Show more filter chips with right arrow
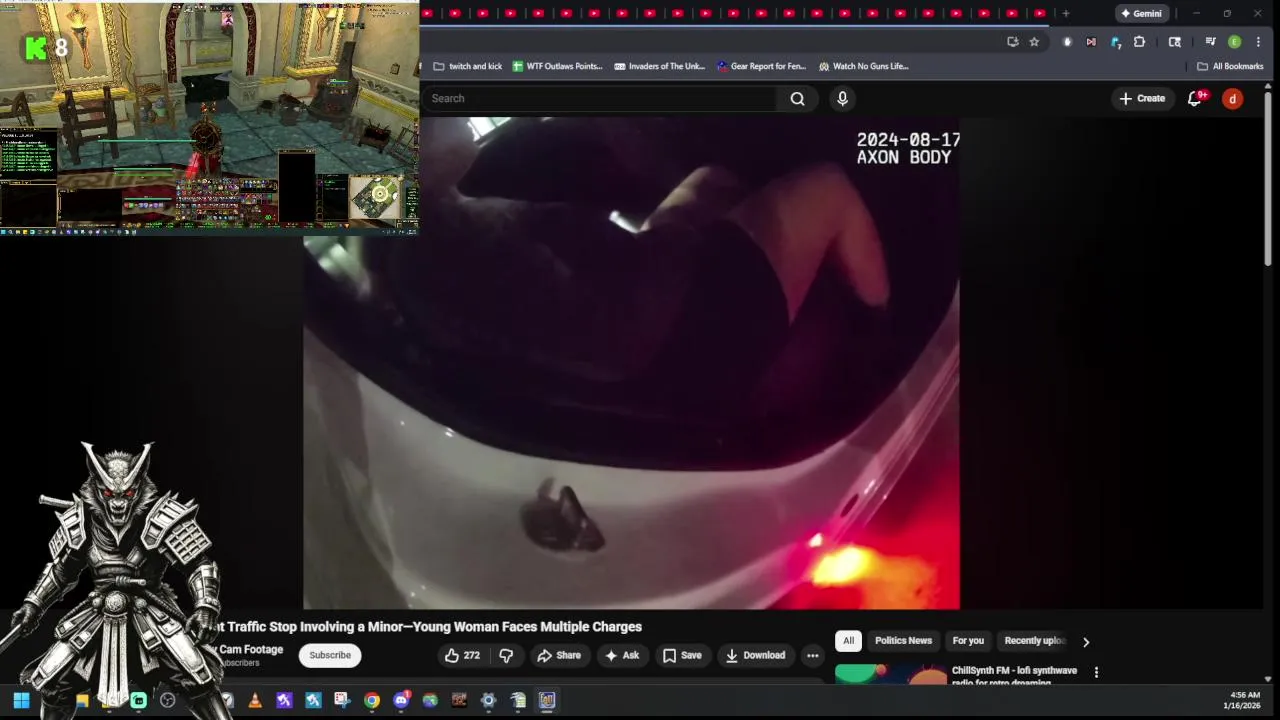 1086,642
